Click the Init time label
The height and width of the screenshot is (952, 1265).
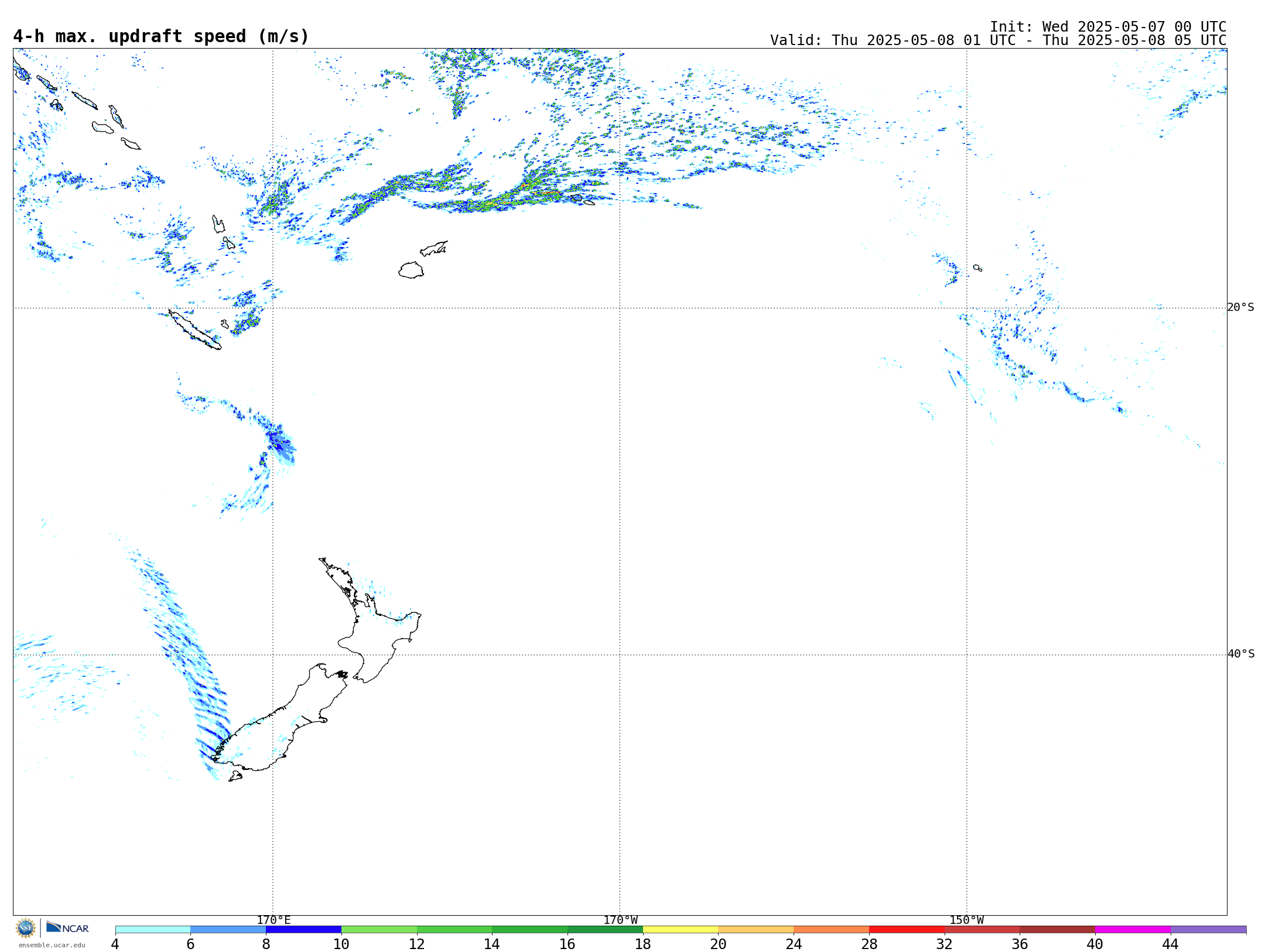click(x=1108, y=27)
